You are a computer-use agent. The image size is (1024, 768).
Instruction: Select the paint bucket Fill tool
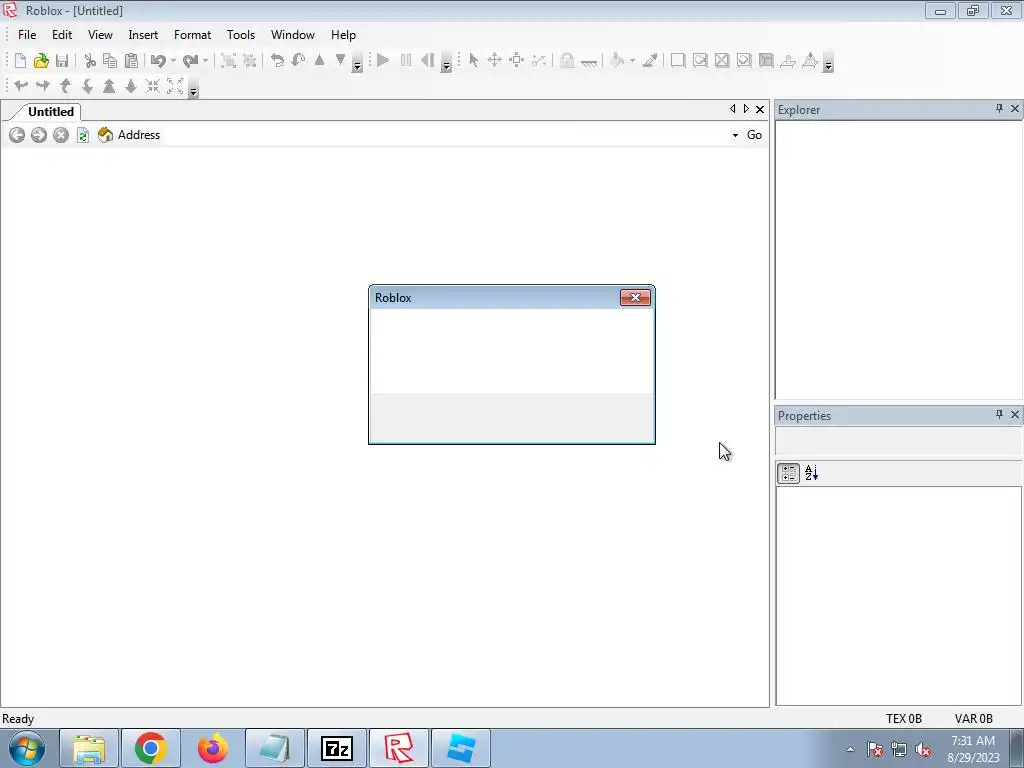[x=617, y=61]
